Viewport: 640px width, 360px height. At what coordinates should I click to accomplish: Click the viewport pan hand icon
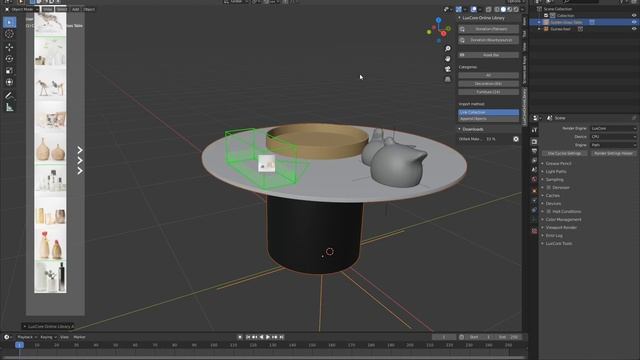click(x=448, y=59)
